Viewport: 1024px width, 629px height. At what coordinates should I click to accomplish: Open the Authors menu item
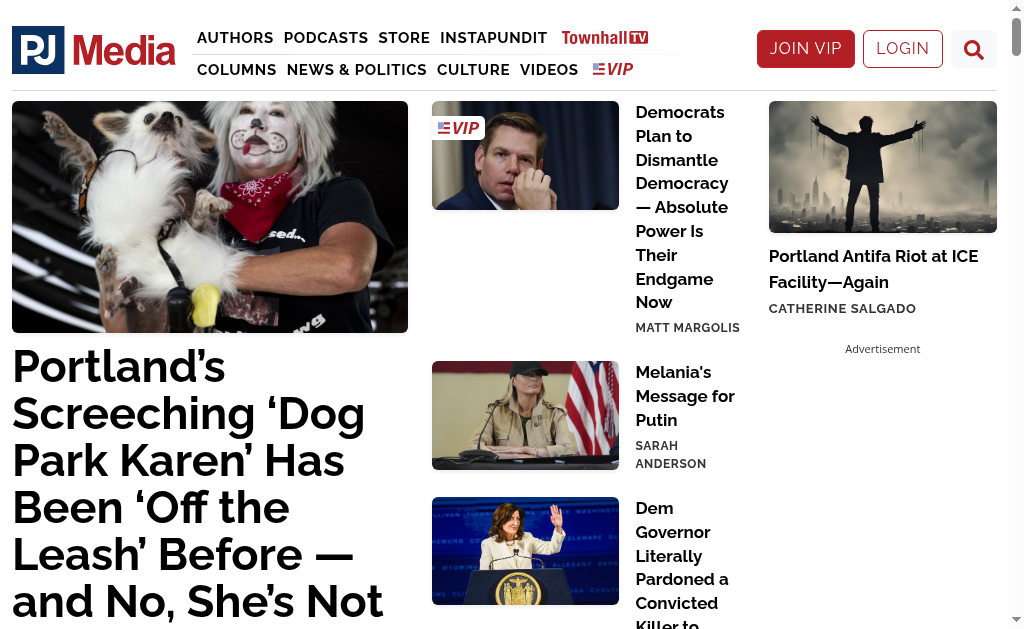(x=235, y=38)
